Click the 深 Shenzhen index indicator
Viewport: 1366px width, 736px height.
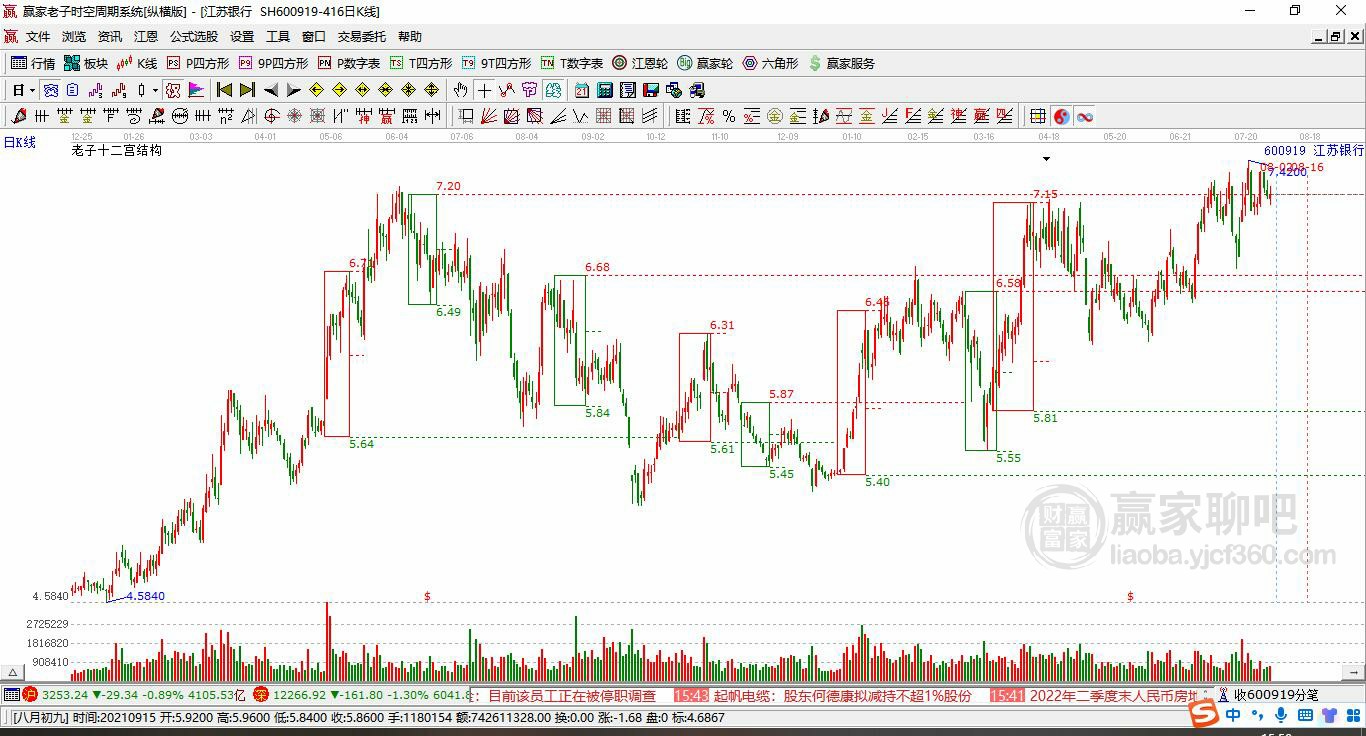tap(260, 694)
